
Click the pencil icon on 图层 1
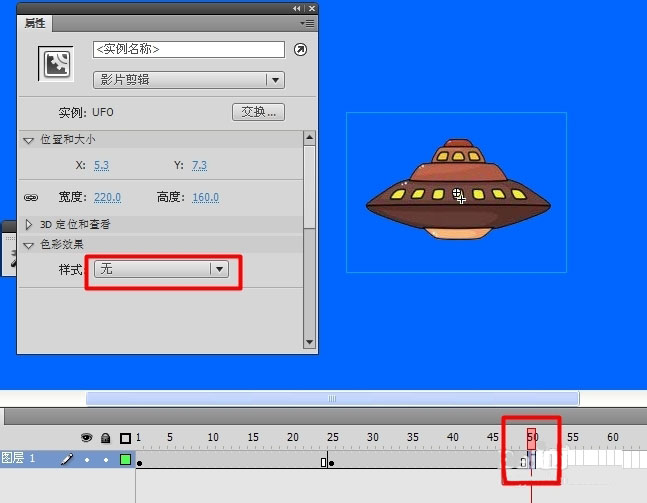click(67, 459)
